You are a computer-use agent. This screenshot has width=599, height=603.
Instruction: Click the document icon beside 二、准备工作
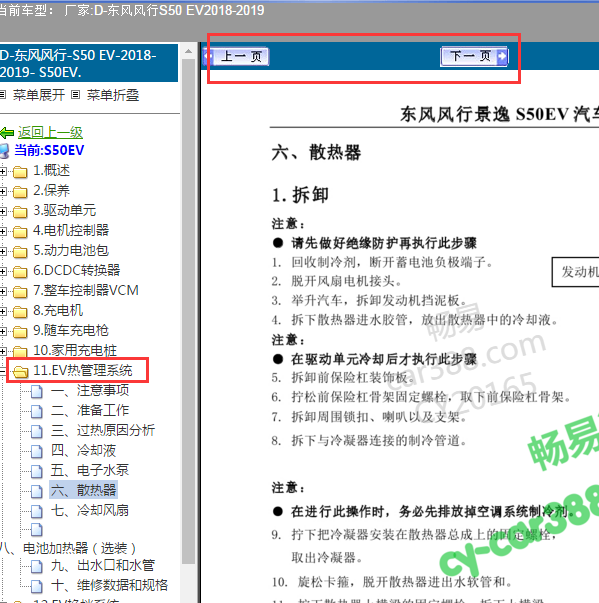tap(37, 411)
